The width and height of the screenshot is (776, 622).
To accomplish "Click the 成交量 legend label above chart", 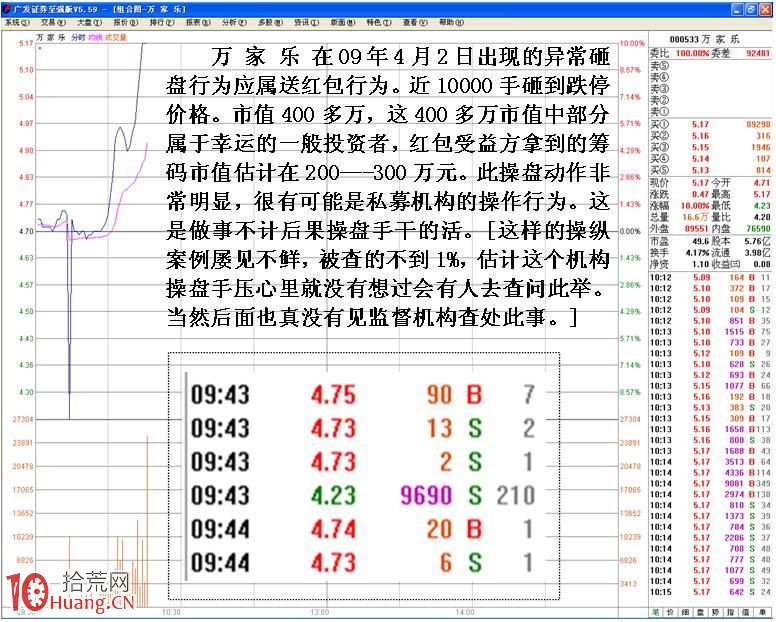I will click(x=116, y=37).
